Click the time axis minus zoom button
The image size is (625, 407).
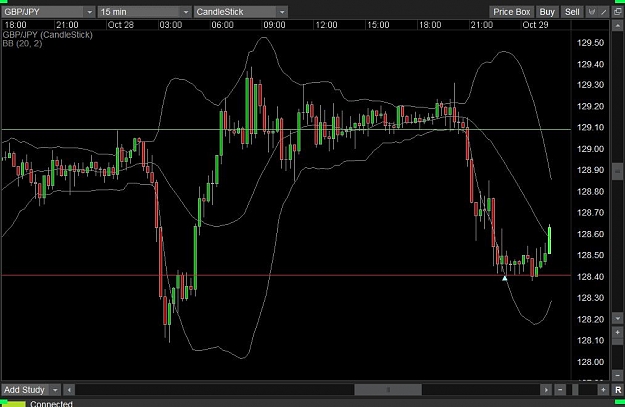pyautogui.click(x=560, y=390)
